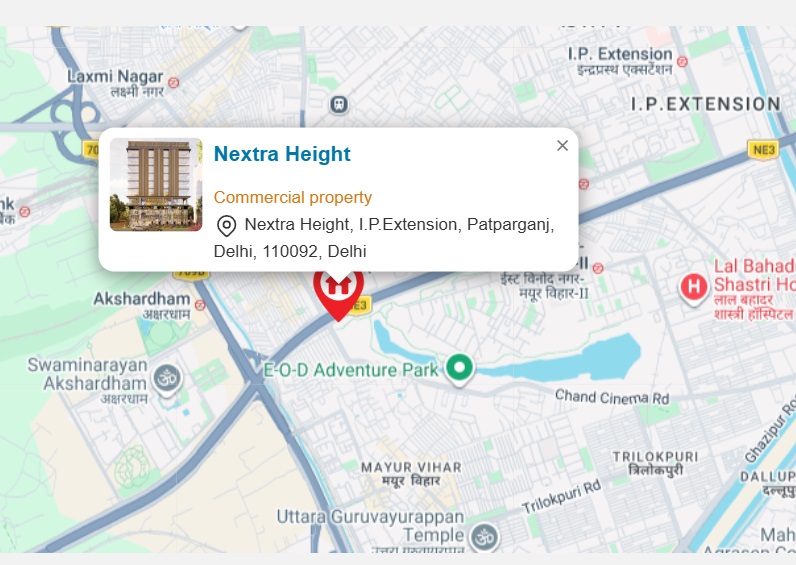
Task: Click the Chand Cinema Rd label
Action: point(612,397)
